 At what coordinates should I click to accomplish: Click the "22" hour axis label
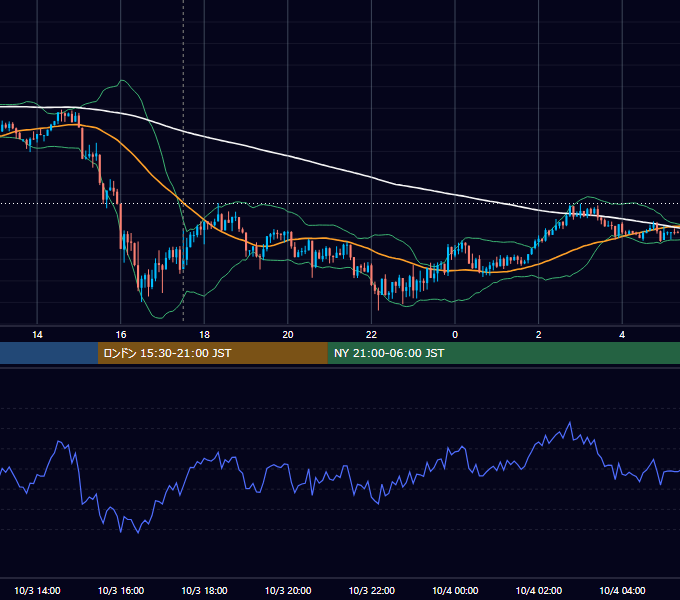(x=372, y=335)
